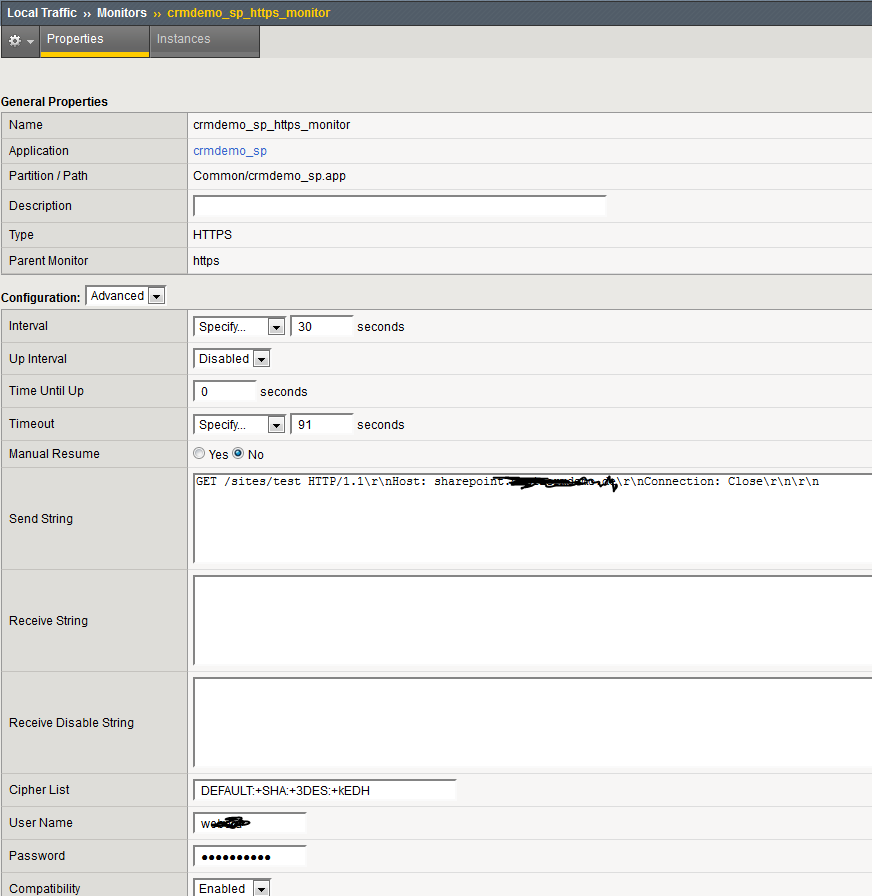
Task: Click Monitors in the breadcrumb trail
Action: coord(121,13)
